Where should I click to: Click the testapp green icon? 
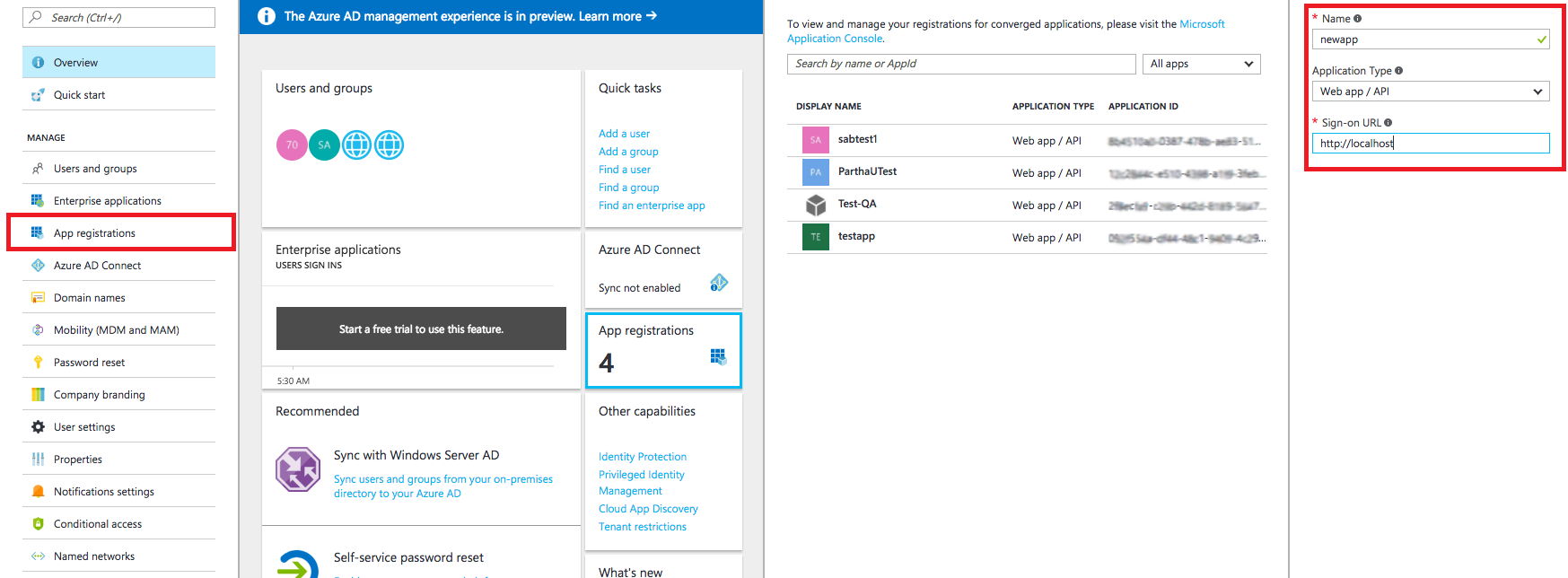(815, 237)
